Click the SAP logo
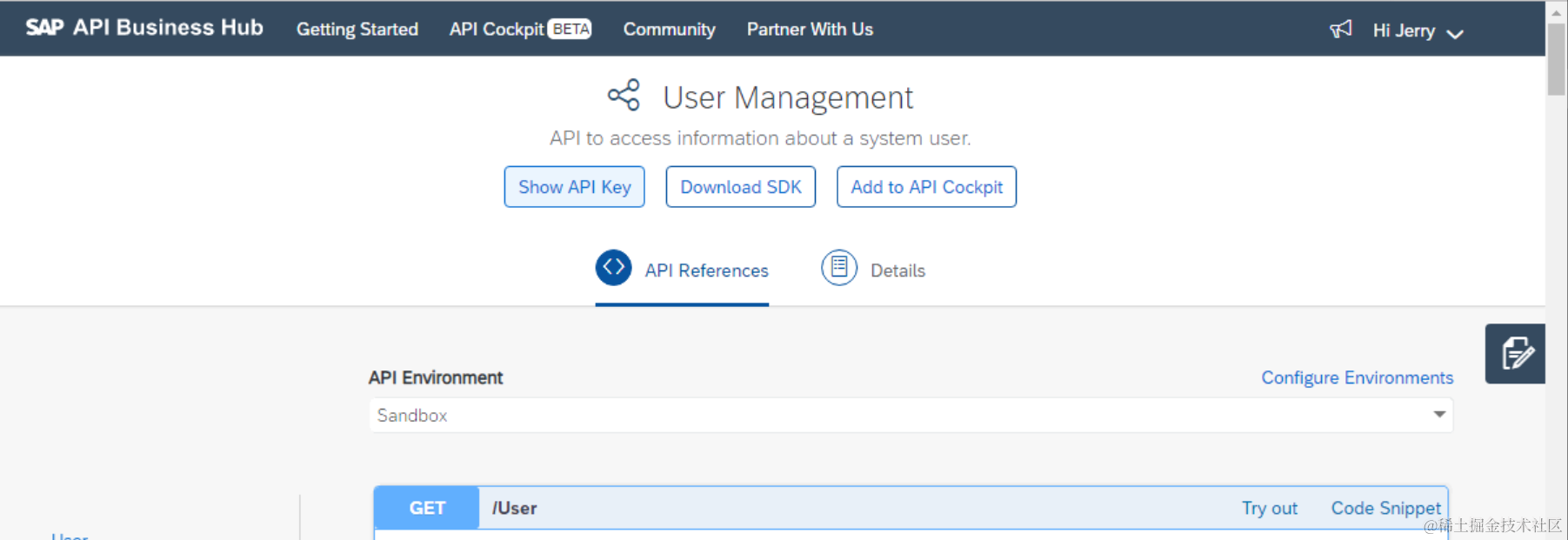This screenshot has height=540, width=1568. (44, 28)
